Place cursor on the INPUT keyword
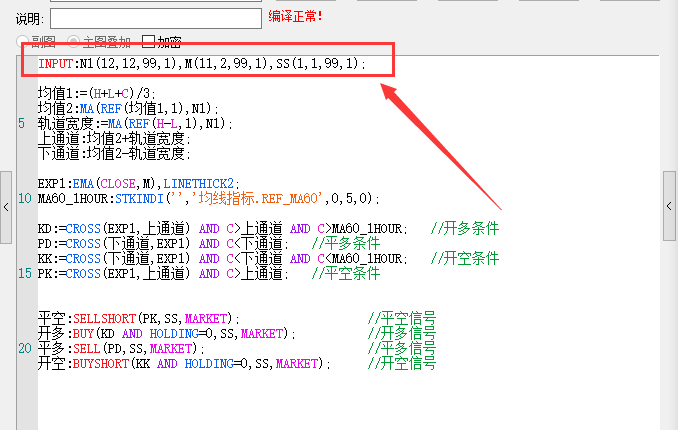 click(56, 64)
